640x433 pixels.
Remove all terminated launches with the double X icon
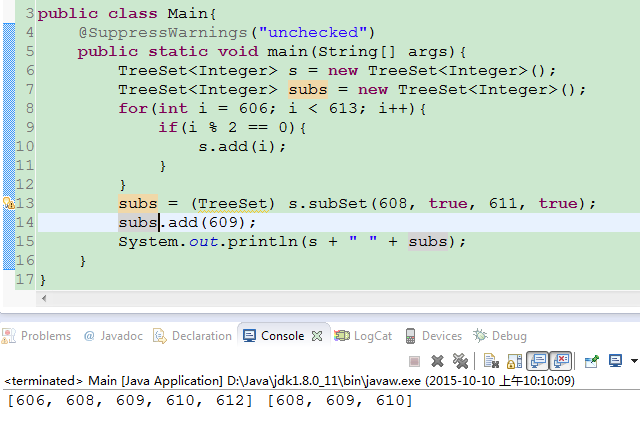460,361
